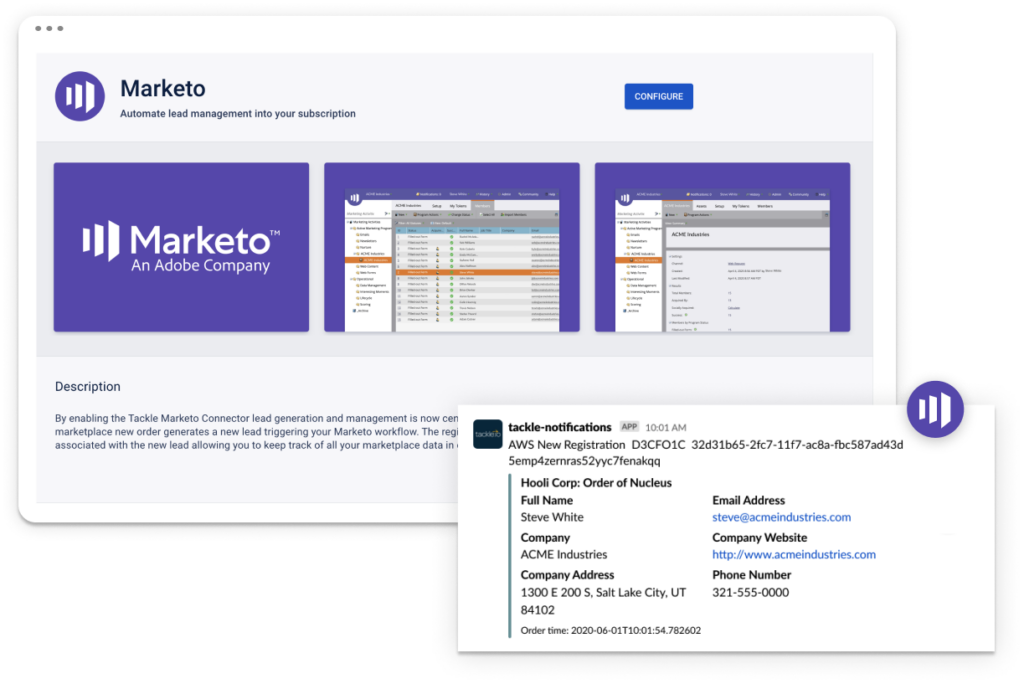
Task: Click the 10:01 AM message timestamp
Action: pos(665,427)
